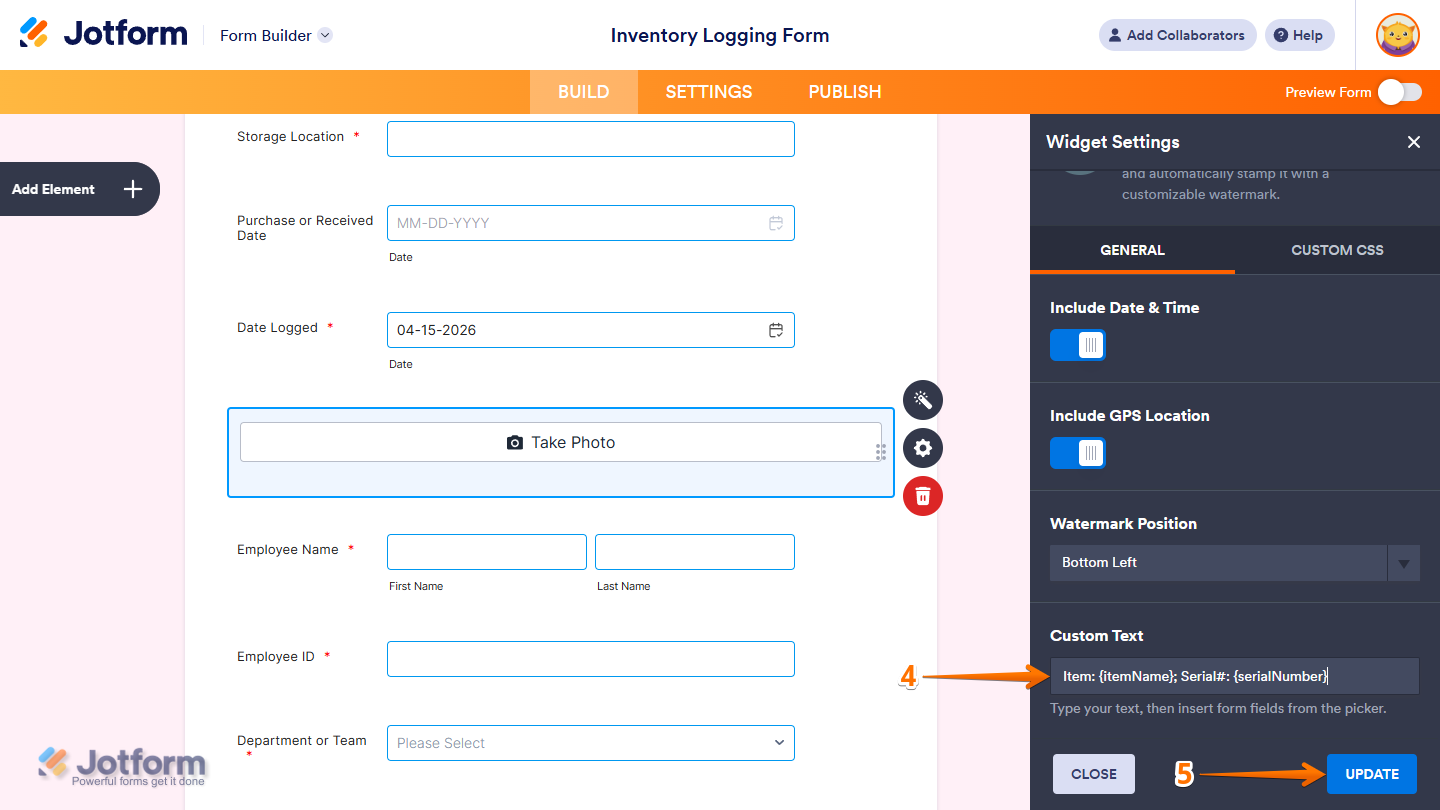Click the Add Collaborators button
The width and height of the screenshot is (1440, 810).
pyautogui.click(x=1177, y=35)
